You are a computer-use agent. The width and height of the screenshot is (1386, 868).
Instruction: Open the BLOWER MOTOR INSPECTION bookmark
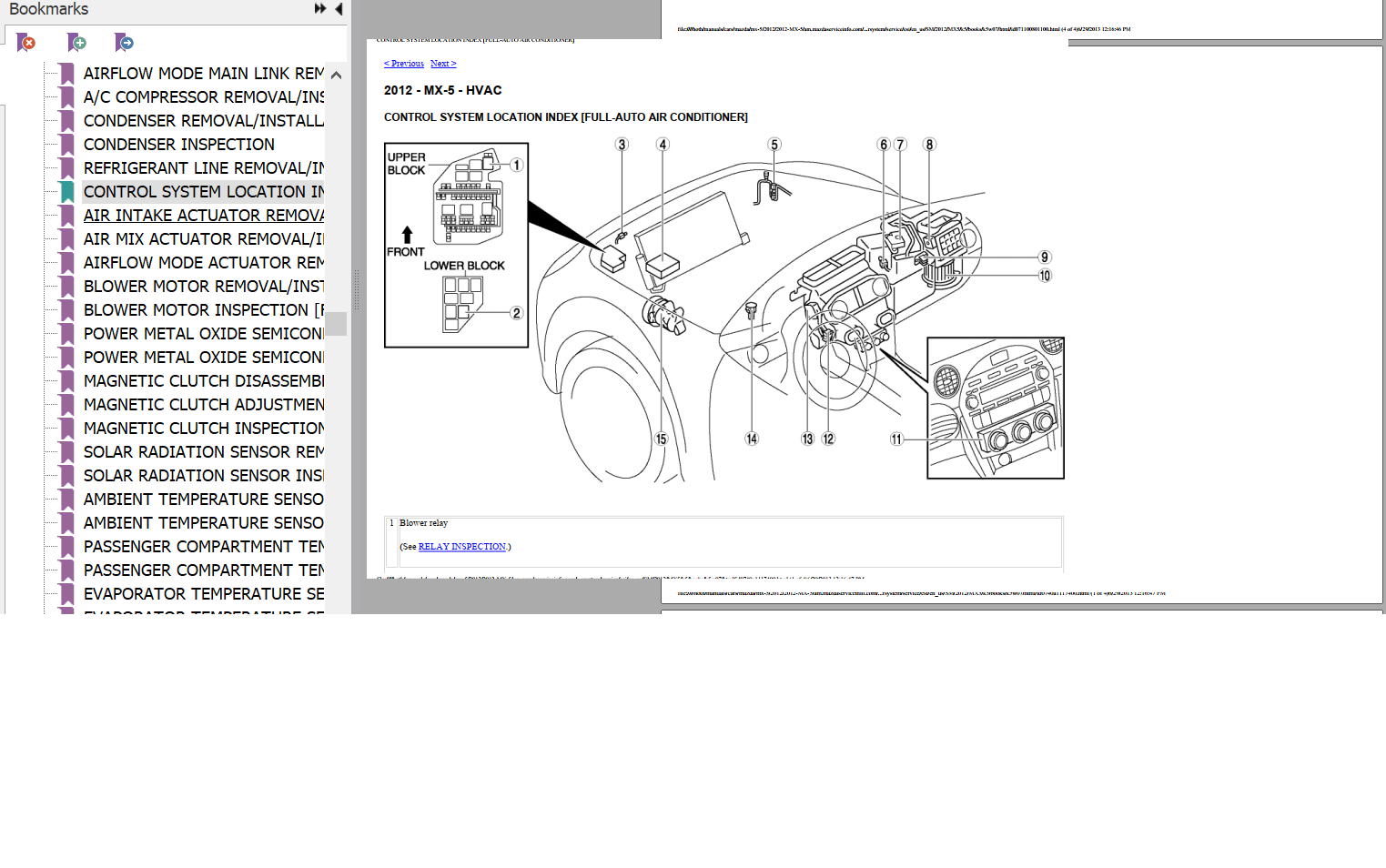point(204,310)
